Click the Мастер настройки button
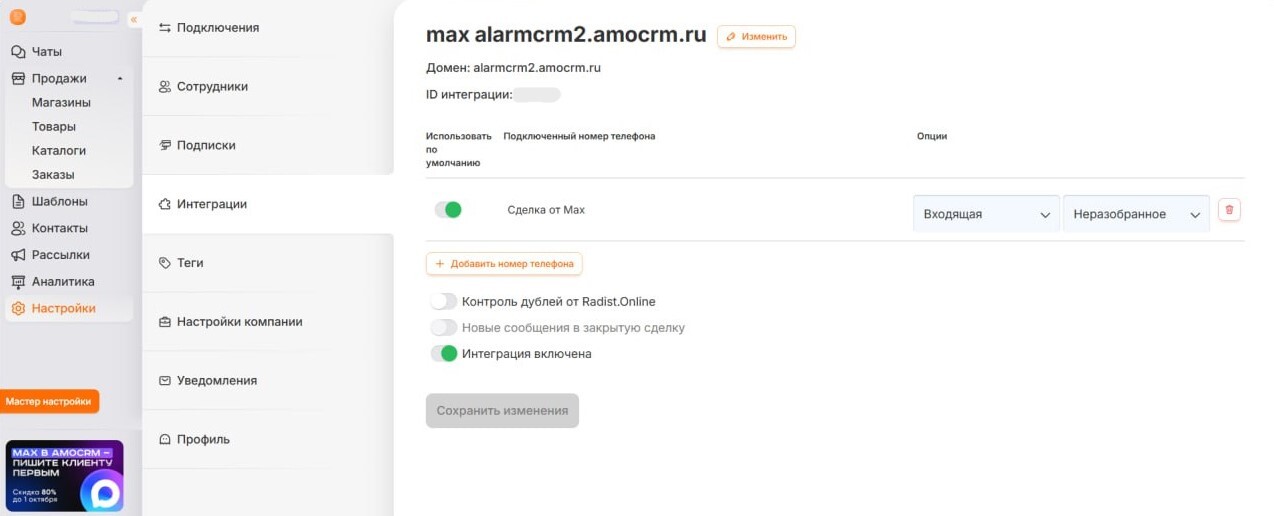Screen dimensions: 1274x516 point(50,401)
